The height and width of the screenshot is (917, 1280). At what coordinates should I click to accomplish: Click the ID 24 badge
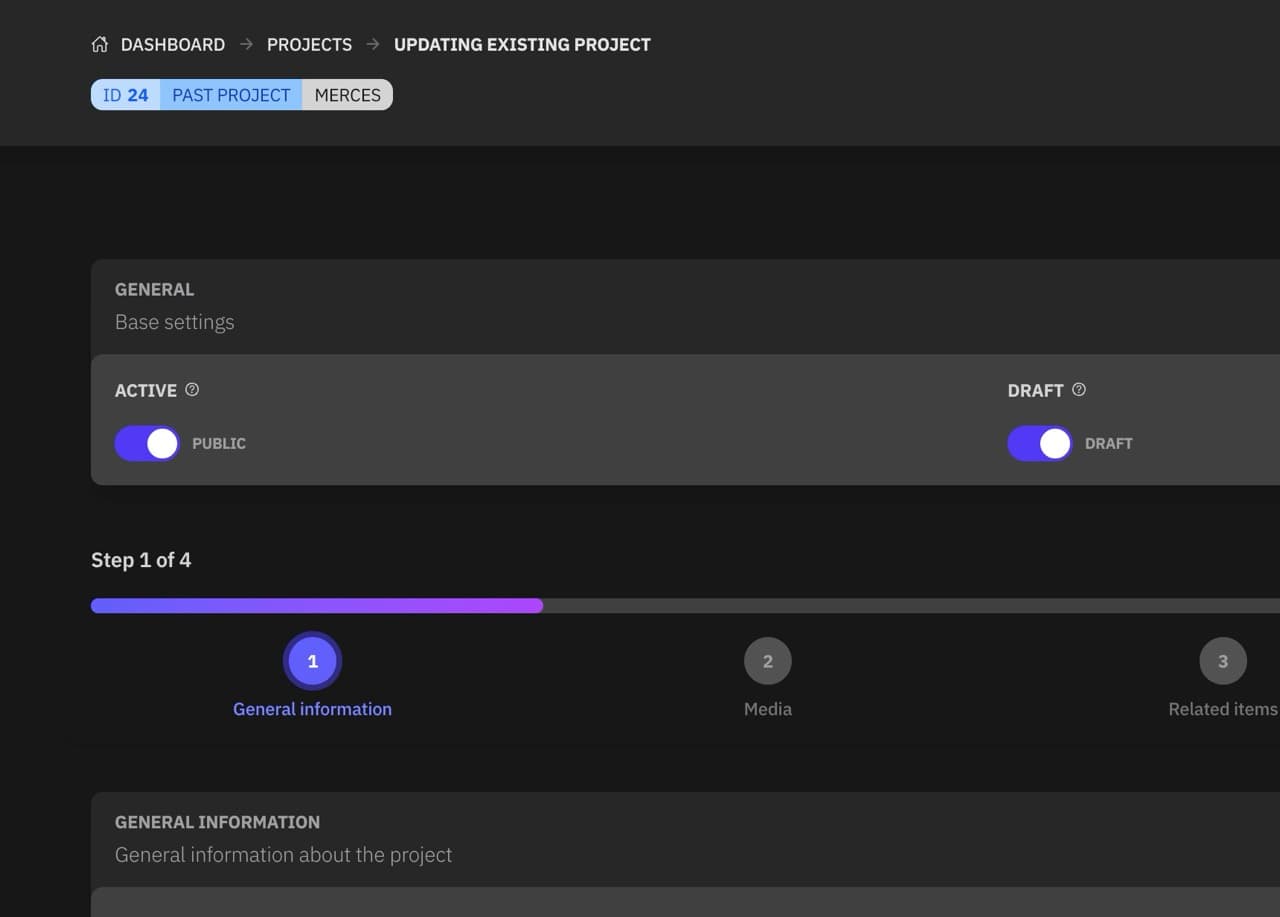pos(126,95)
